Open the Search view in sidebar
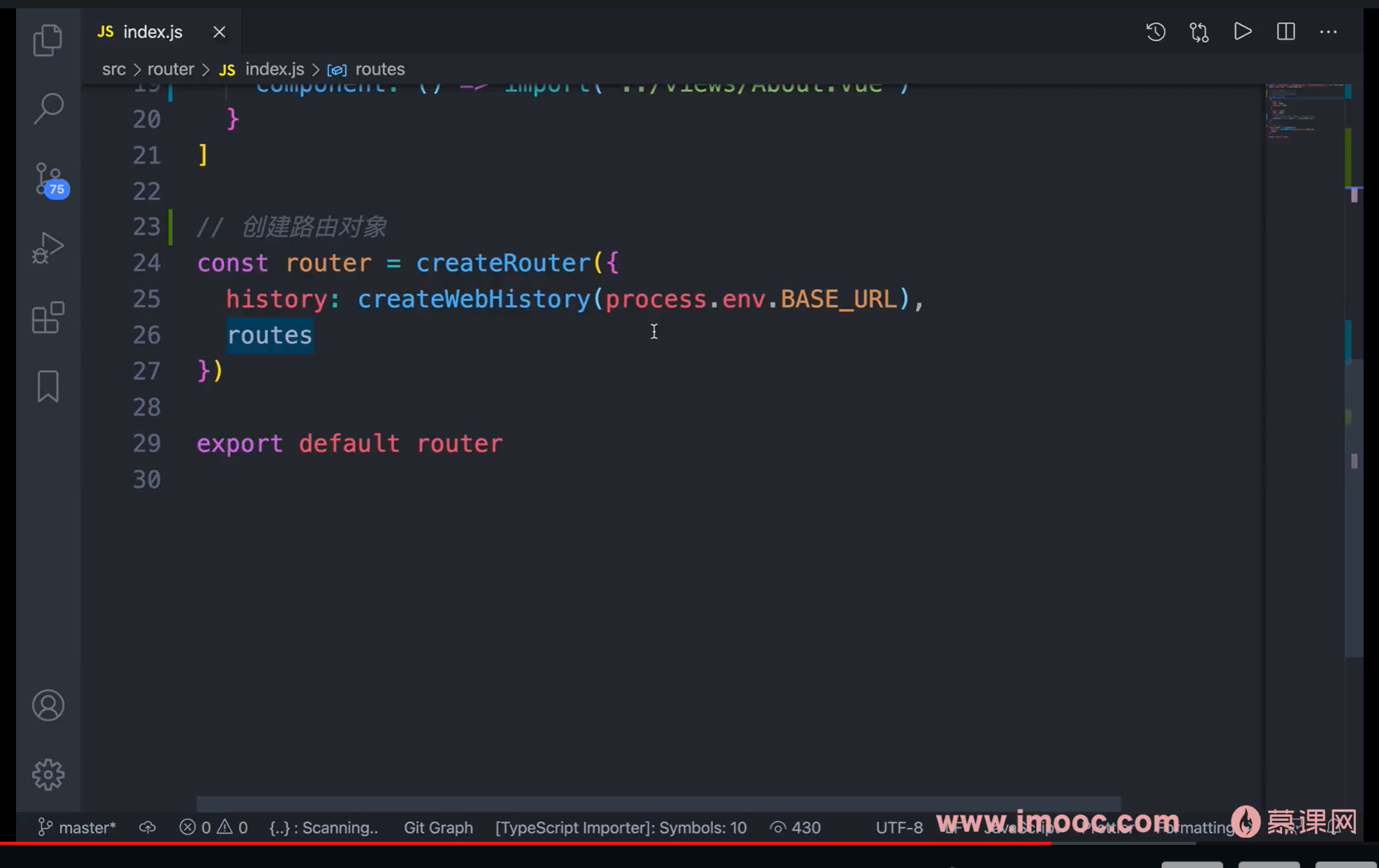Screen dimensions: 1379x868 pyautogui.click(x=48, y=108)
